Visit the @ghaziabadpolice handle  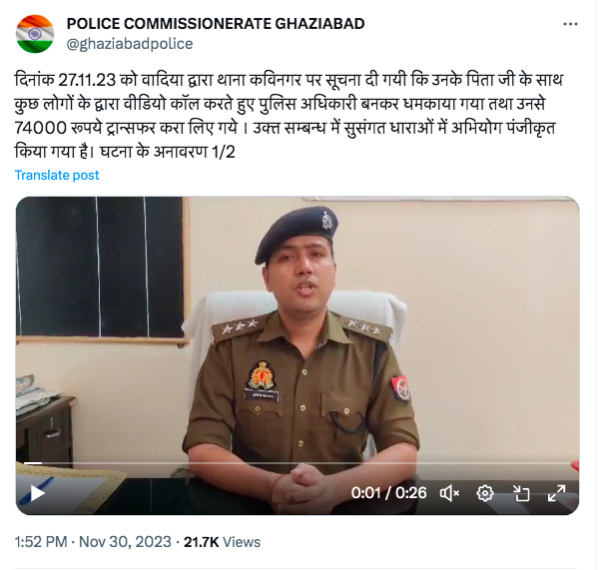click(x=130, y=44)
